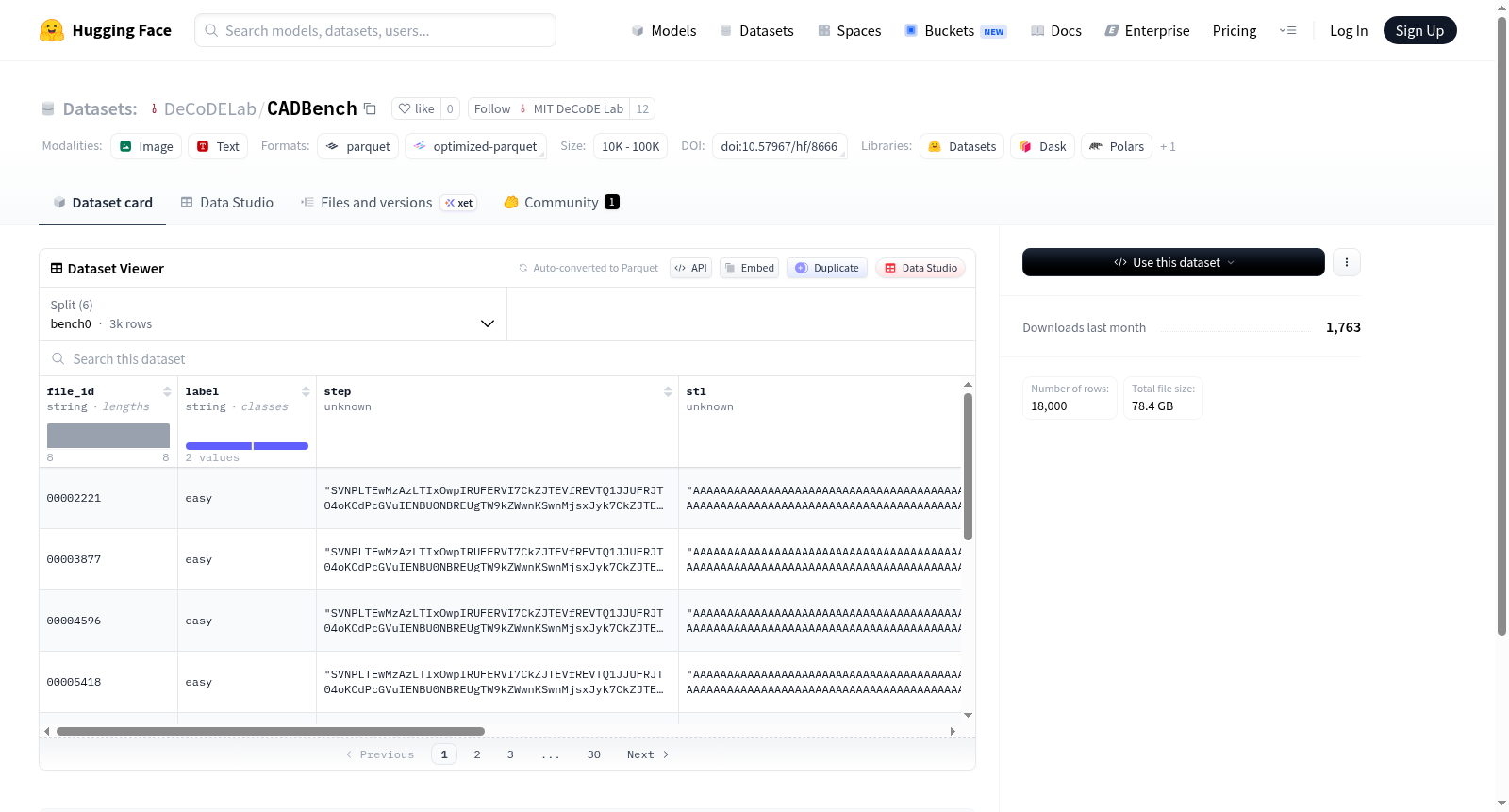This screenshot has height=812, width=1509.
Task: Select the Datasets library tag
Action: 962,146
